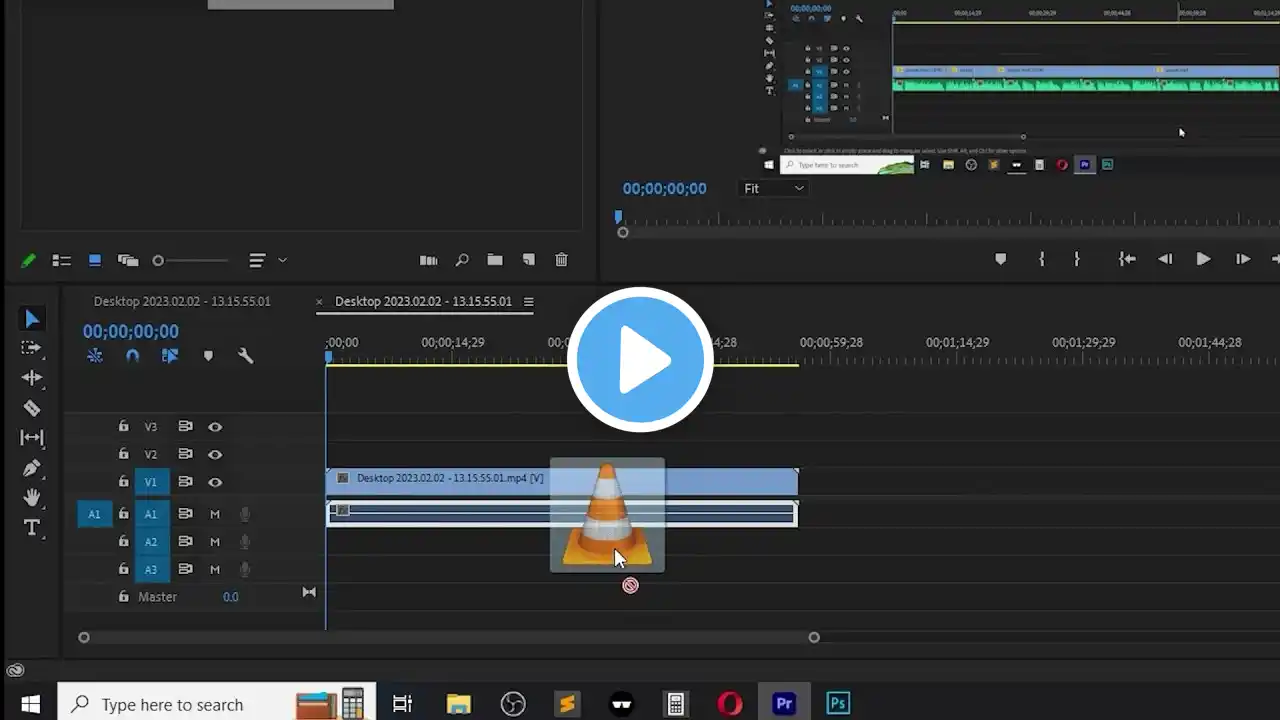Expand the Project panel sort dropdown arrow
Screen dimensions: 1280x720
(x=282, y=260)
